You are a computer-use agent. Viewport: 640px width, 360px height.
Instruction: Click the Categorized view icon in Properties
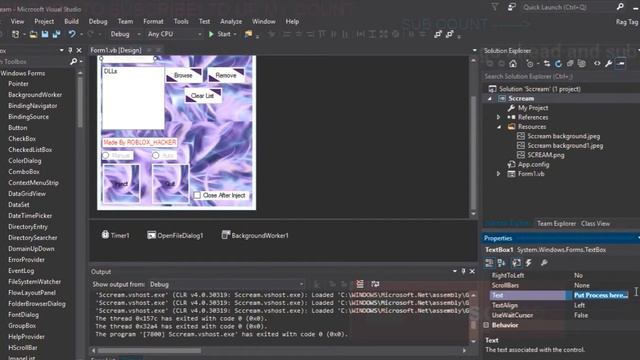[x=489, y=263]
